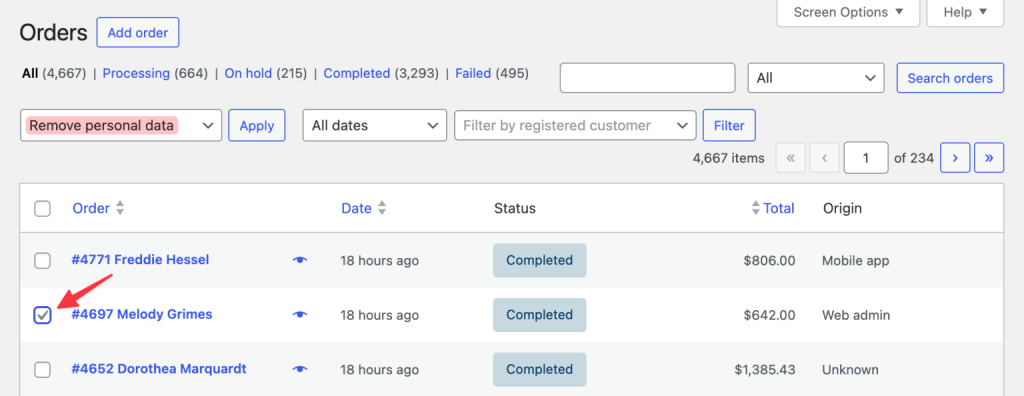This screenshot has width=1024, height=396.
Task: Expand the Screen Options panel
Action: [848, 12]
